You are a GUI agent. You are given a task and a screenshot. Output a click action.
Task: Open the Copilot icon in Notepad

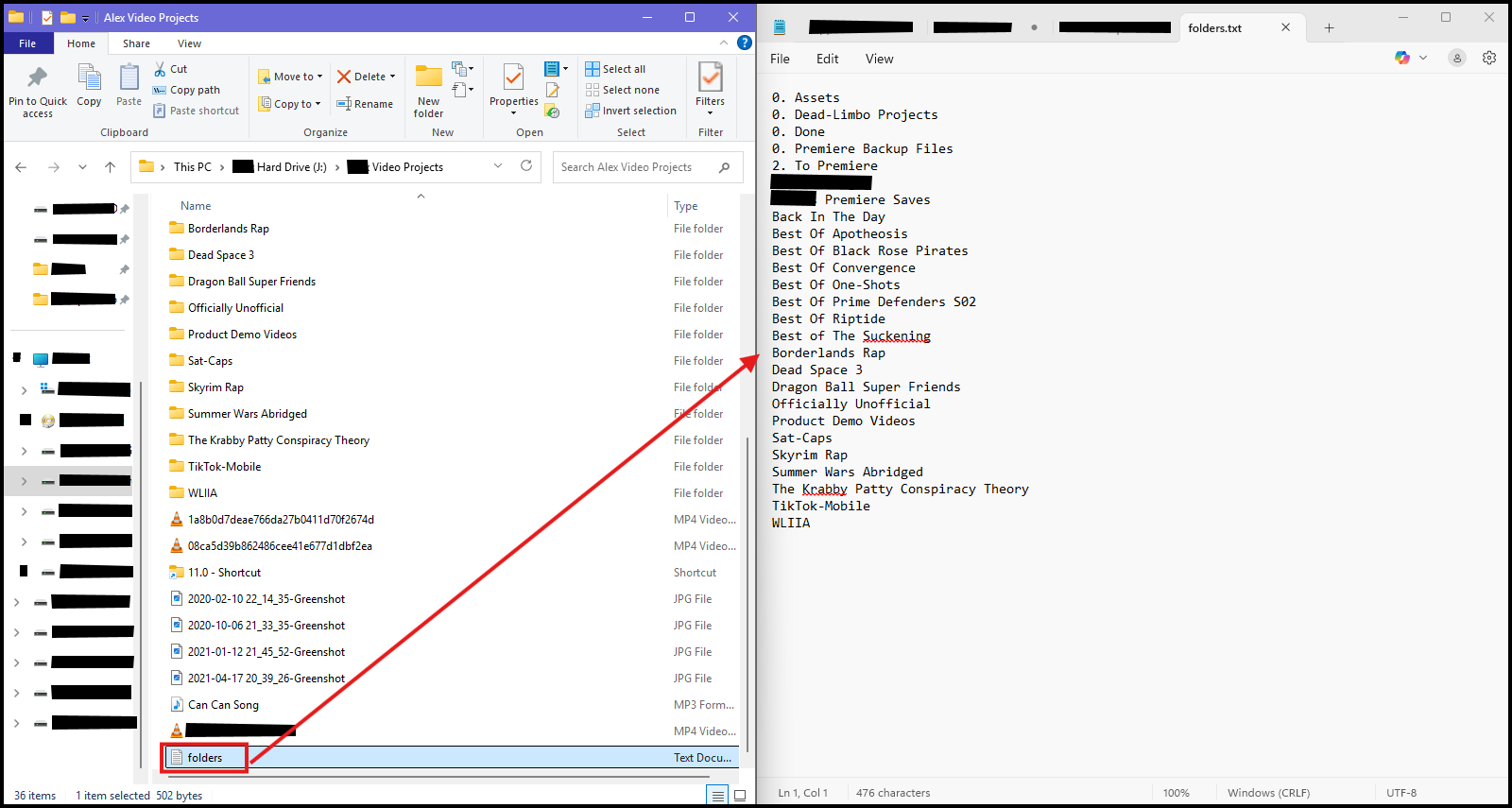pos(1401,58)
